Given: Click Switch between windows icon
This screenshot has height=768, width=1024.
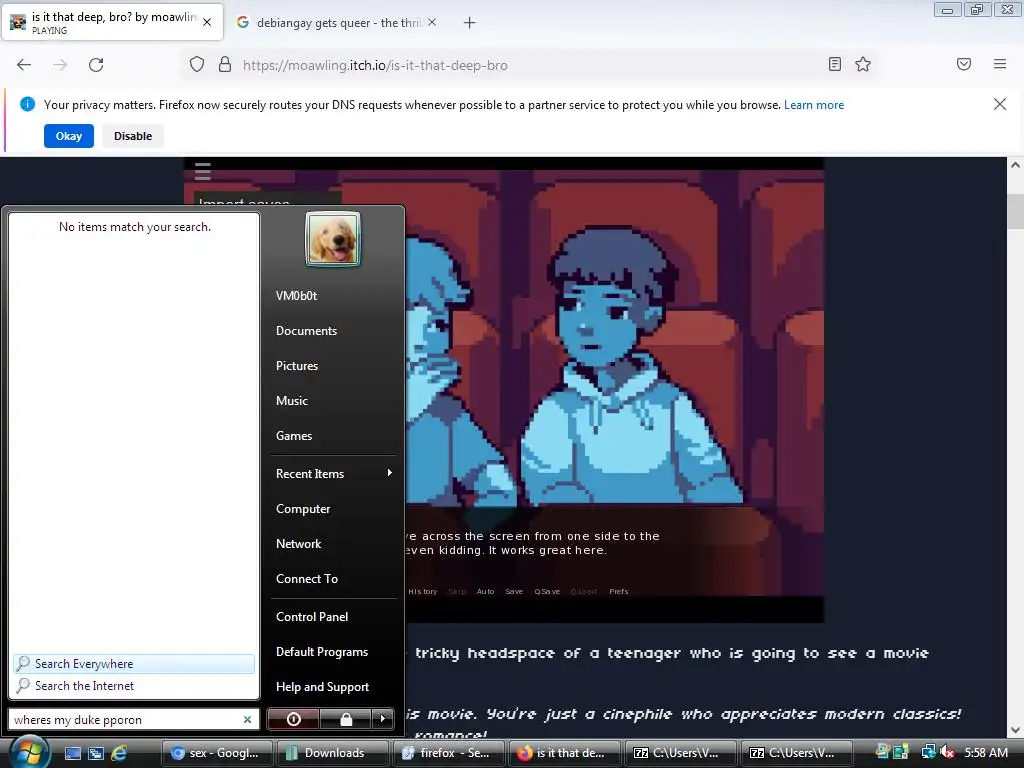Looking at the screenshot, I should click(x=96, y=753).
